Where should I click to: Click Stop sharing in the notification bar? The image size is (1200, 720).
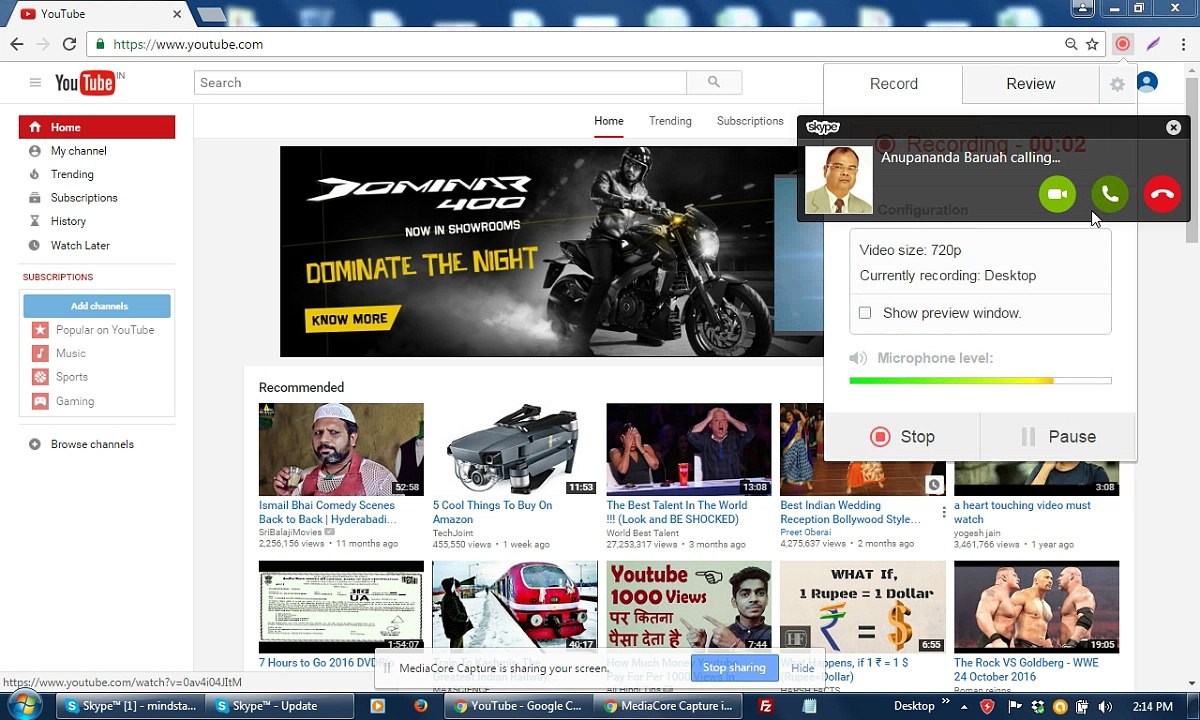(734, 668)
